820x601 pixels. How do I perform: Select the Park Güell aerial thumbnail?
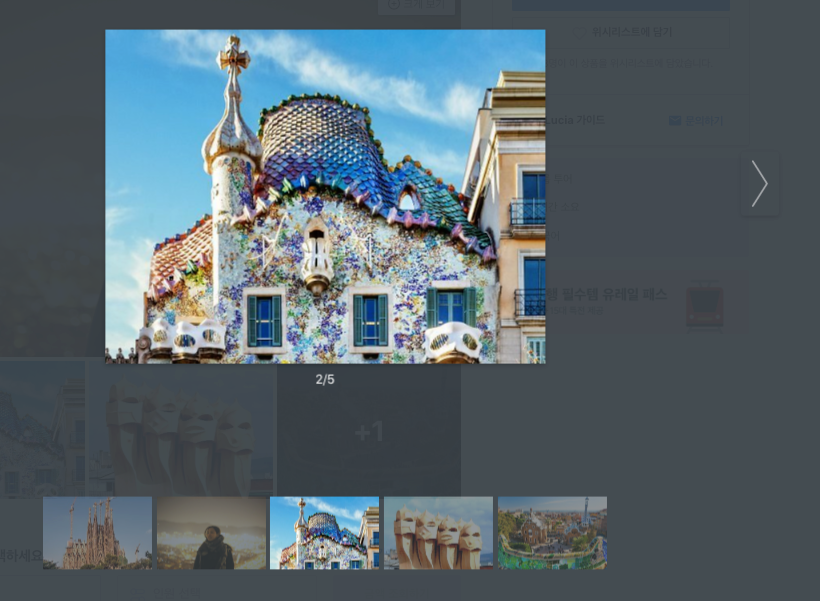[x=553, y=533]
